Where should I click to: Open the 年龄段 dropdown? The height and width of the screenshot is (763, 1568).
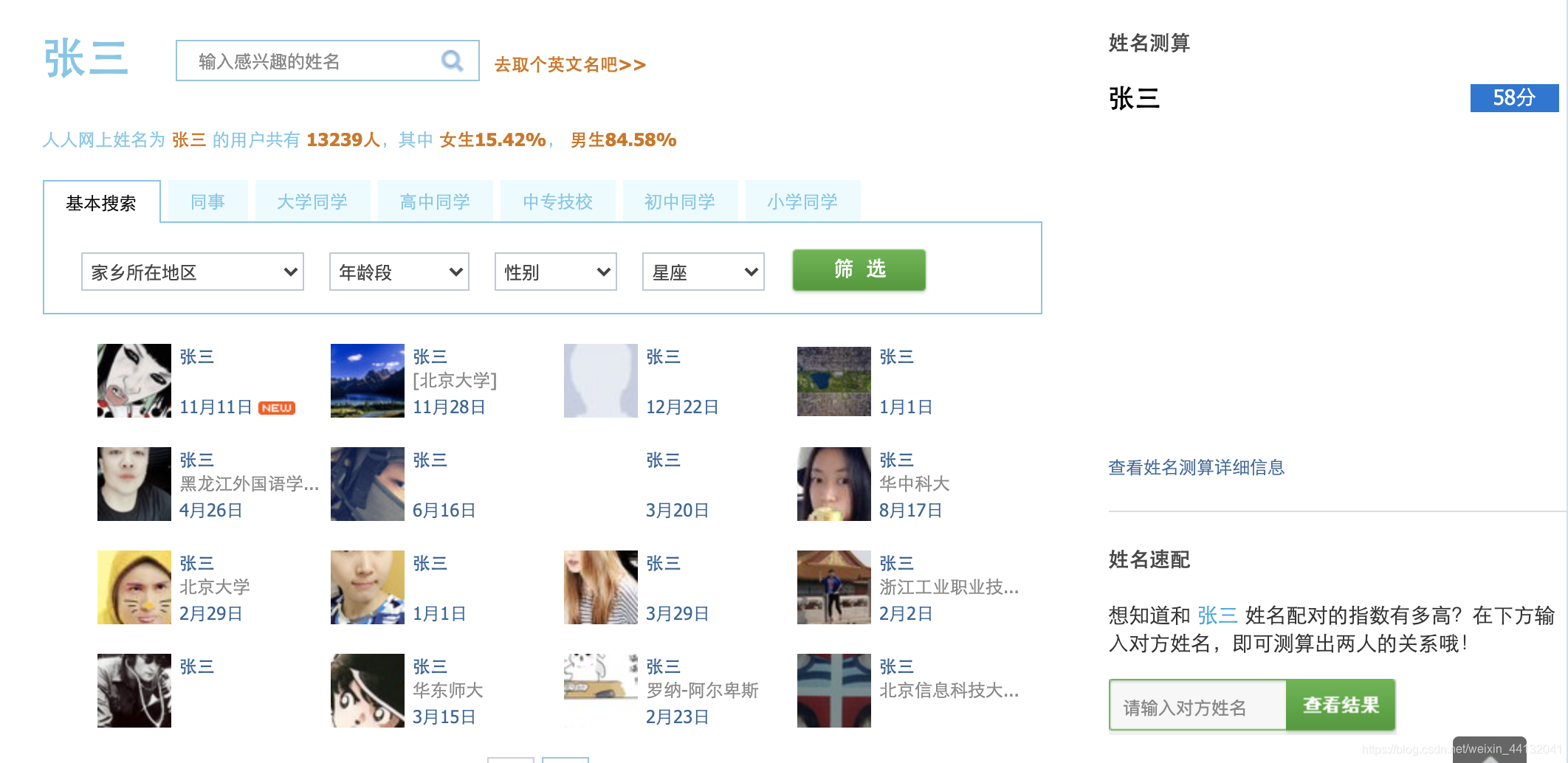[399, 272]
